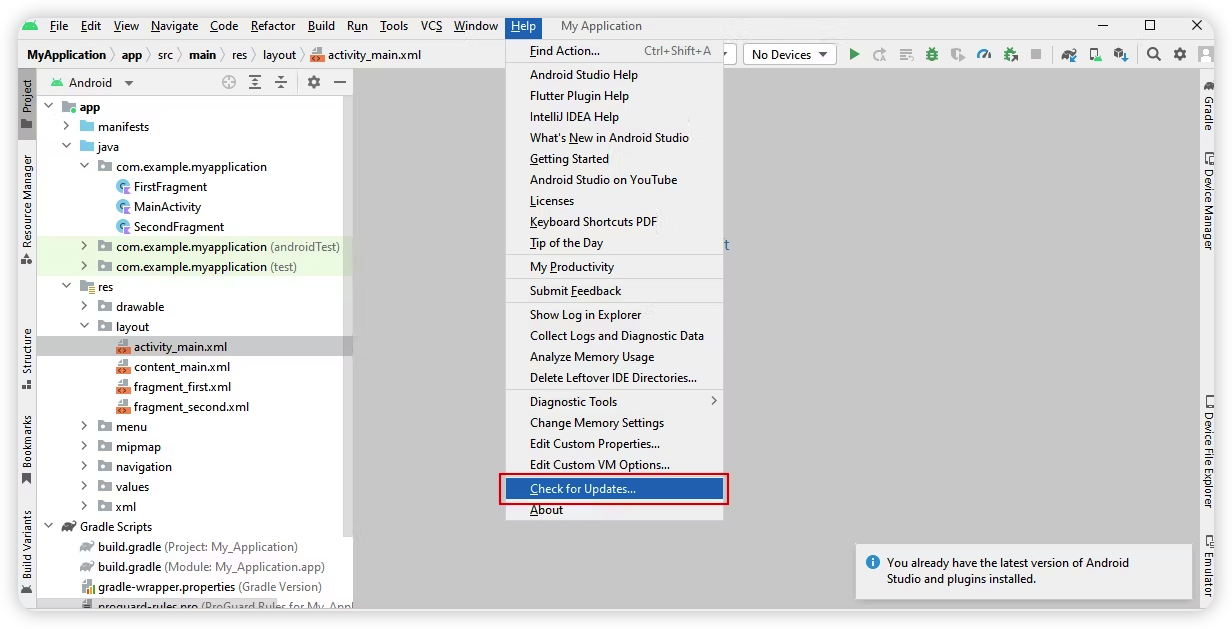Open the Project side tool window tab
Viewport: 1232px width, 629px height.
(27, 106)
